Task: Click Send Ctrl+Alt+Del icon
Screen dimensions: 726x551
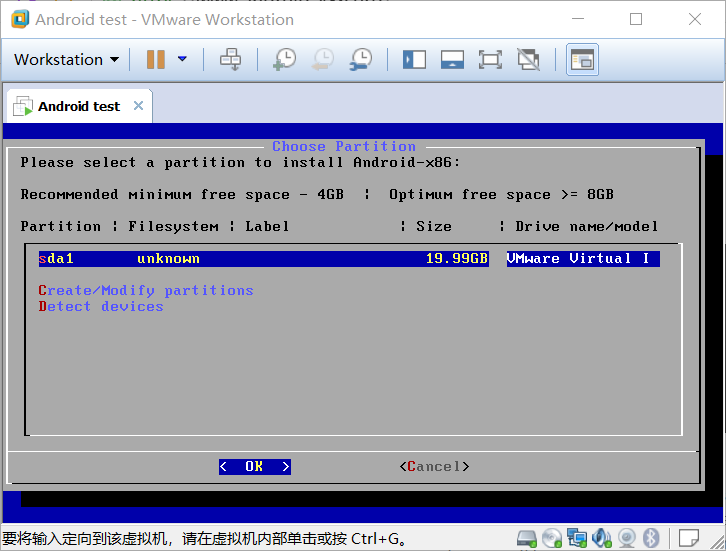Action: tap(231, 60)
